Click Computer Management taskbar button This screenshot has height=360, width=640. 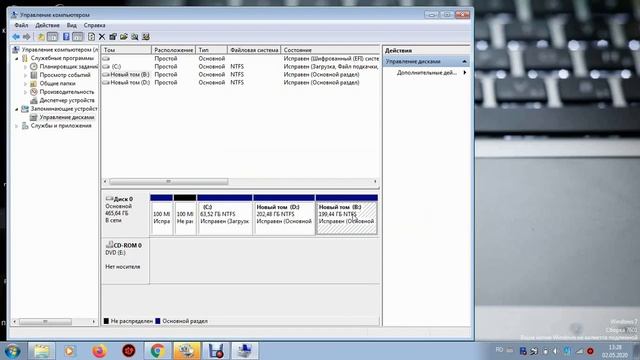coord(245,351)
